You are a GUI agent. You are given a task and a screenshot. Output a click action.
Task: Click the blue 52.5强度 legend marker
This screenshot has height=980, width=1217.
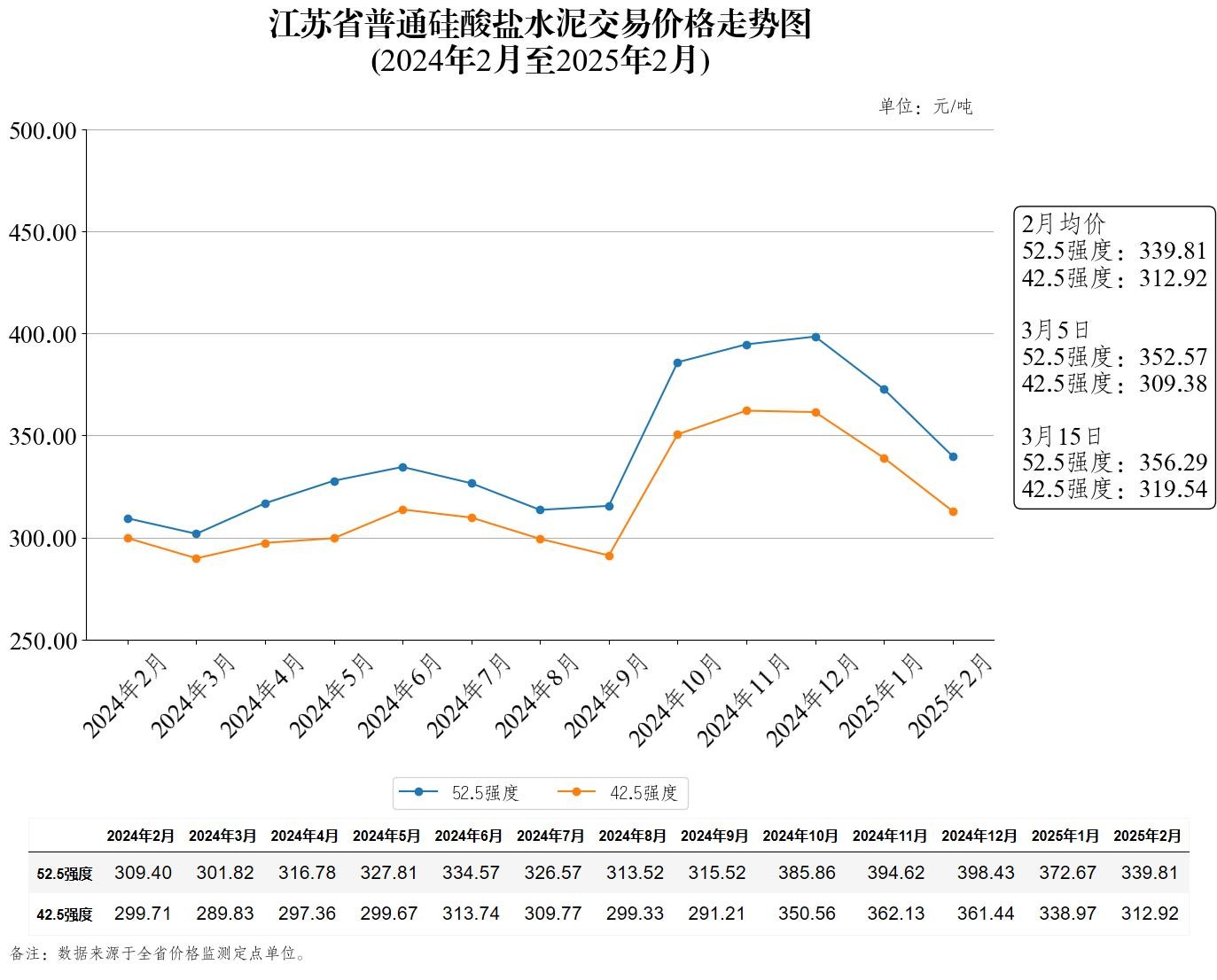(x=417, y=792)
